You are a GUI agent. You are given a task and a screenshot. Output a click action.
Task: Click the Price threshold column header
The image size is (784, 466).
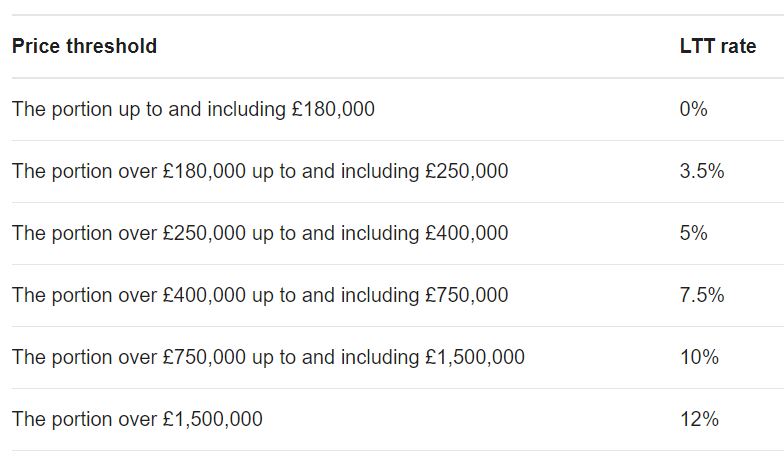click(x=84, y=46)
